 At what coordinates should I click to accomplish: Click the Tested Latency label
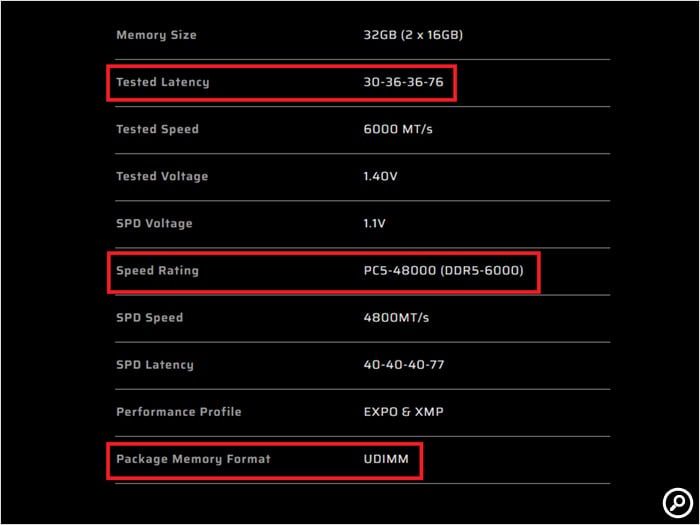point(162,82)
